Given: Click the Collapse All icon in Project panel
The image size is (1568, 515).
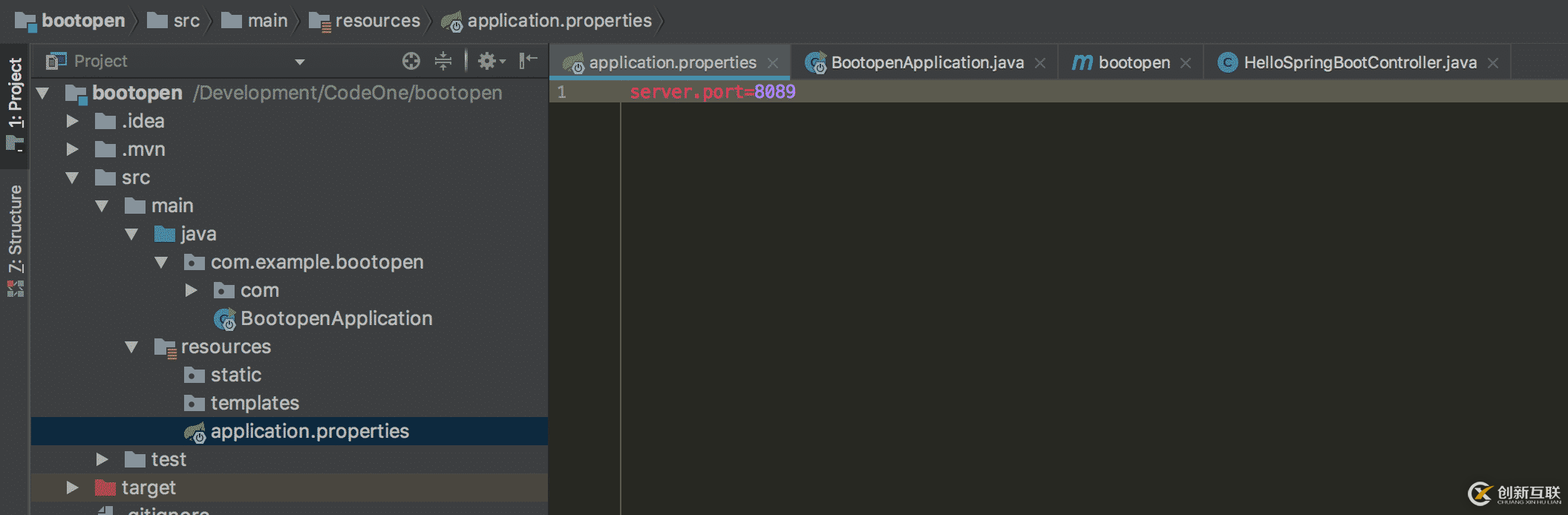Looking at the screenshot, I should [x=443, y=61].
